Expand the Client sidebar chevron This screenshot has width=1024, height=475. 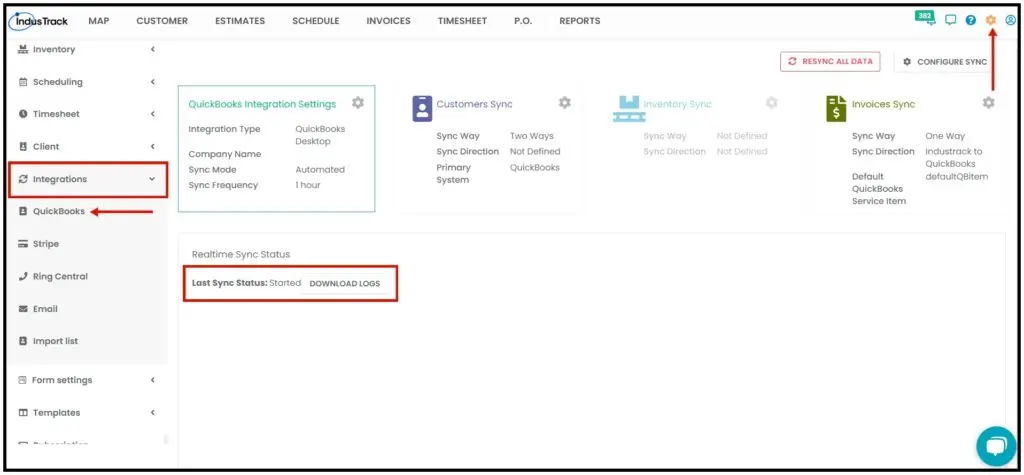pos(152,147)
